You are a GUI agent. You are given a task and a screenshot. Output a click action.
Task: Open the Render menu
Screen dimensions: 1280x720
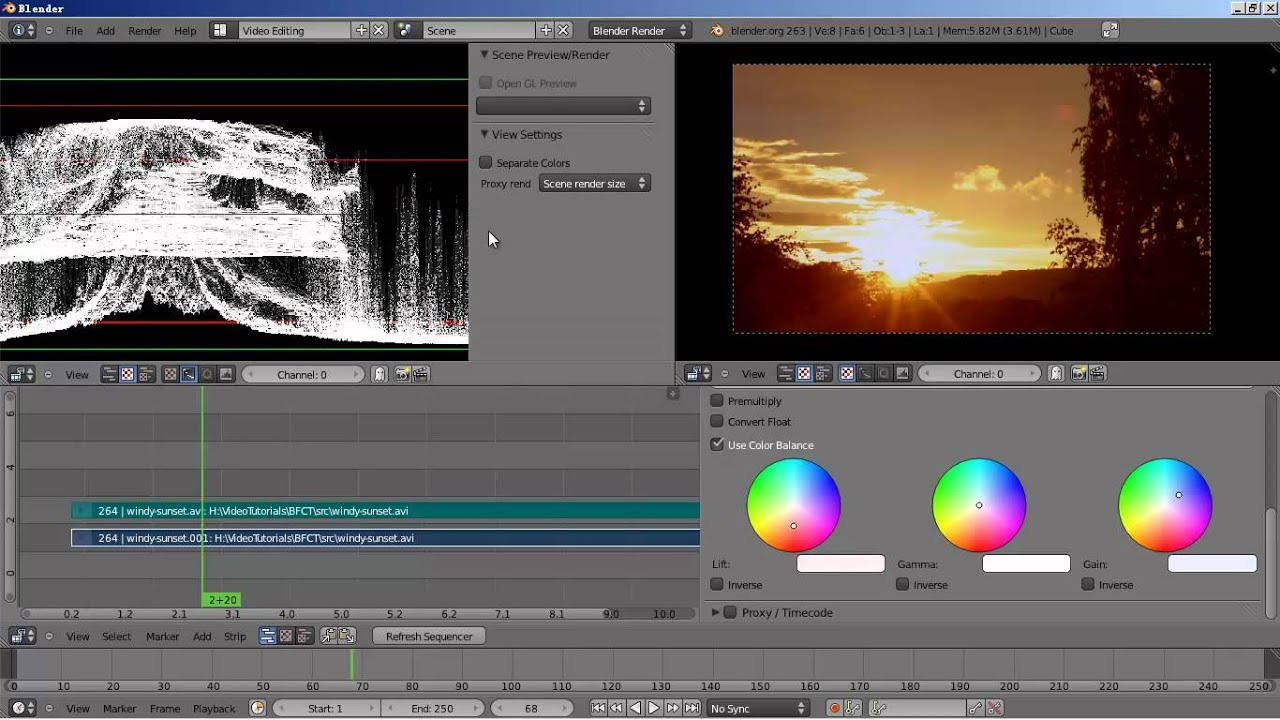tap(145, 30)
